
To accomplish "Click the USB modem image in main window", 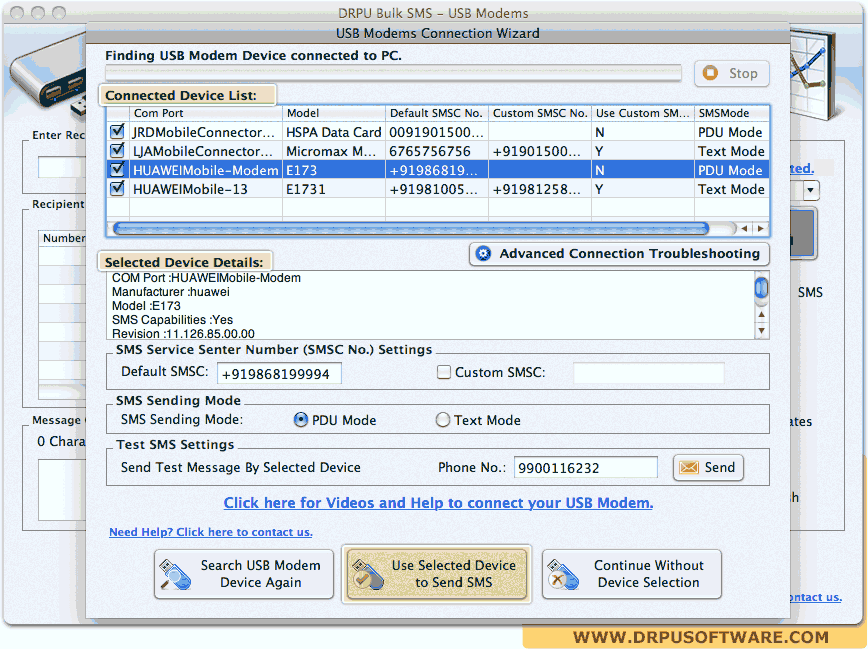I will coord(47,78).
